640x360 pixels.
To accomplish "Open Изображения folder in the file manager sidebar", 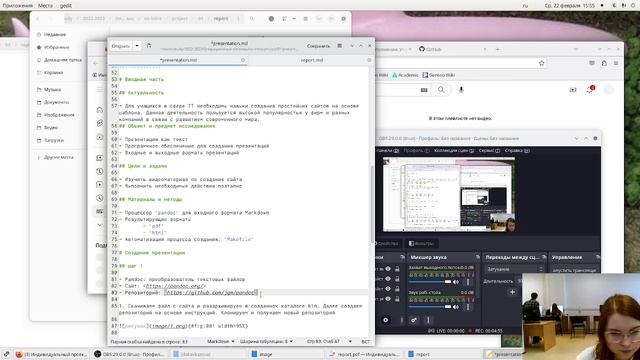I will [59, 115].
